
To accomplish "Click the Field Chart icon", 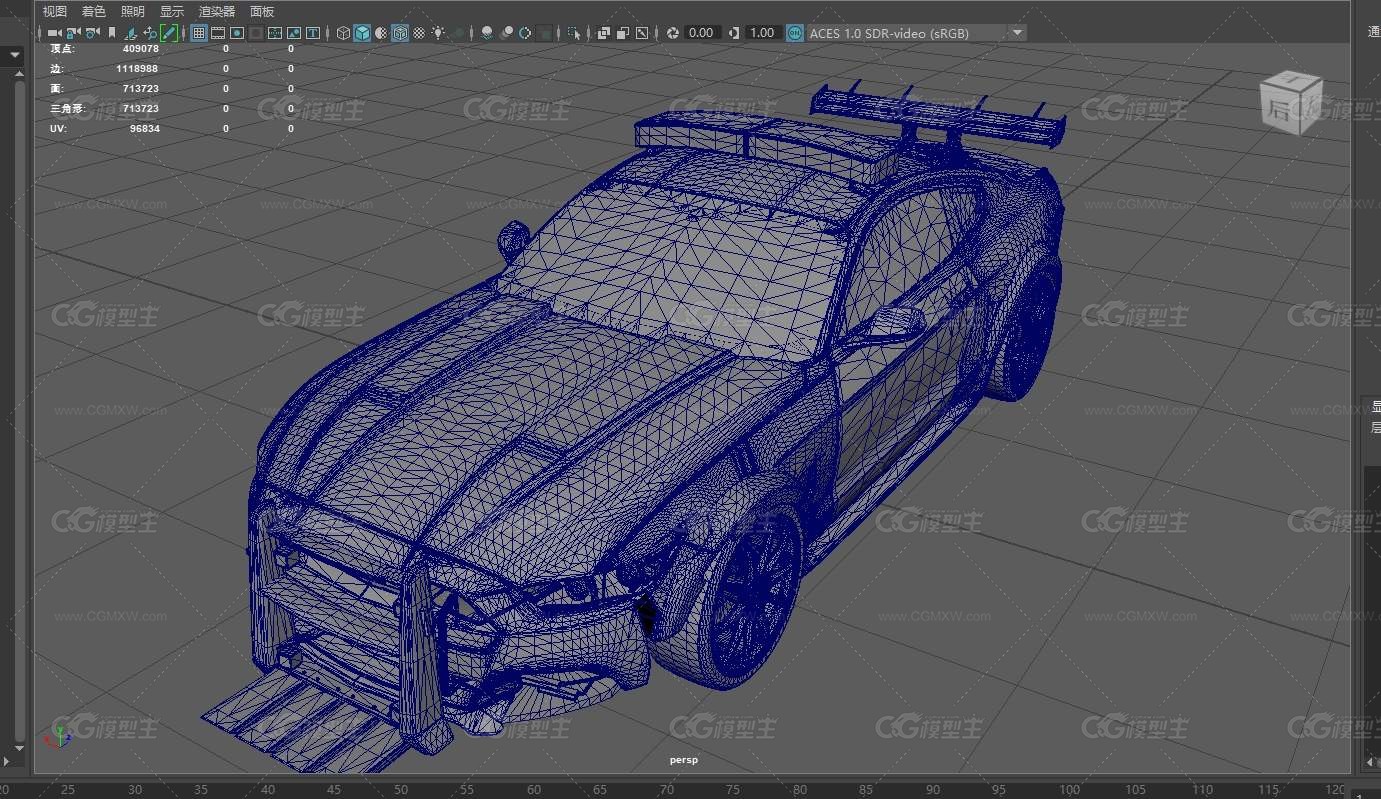I will click(x=275, y=33).
